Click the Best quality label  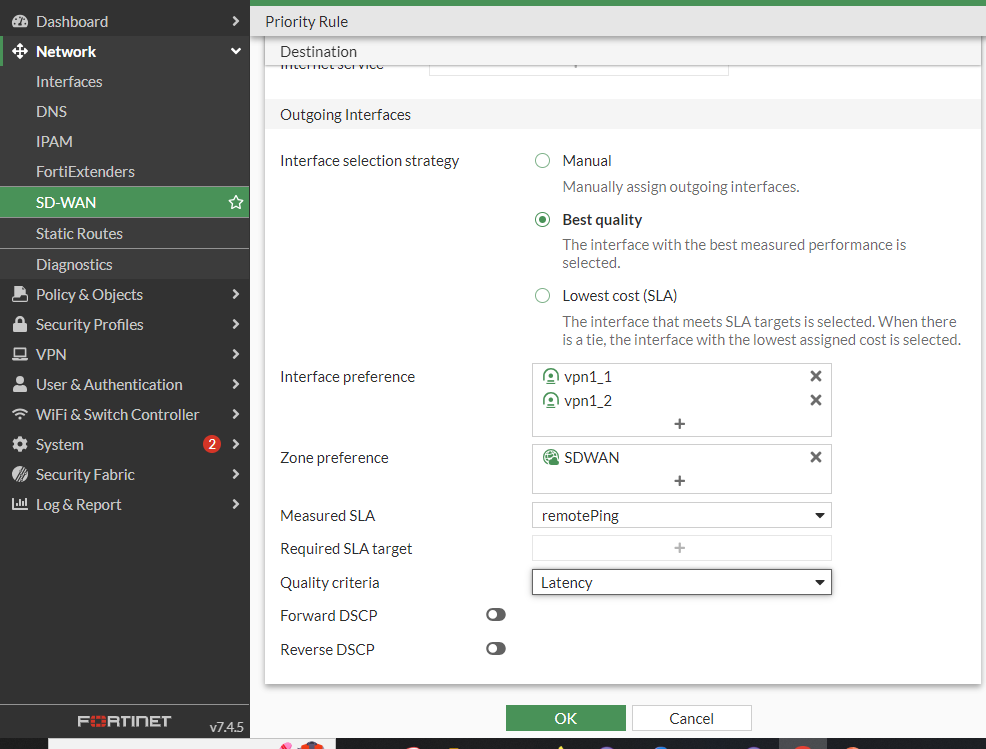(602, 219)
